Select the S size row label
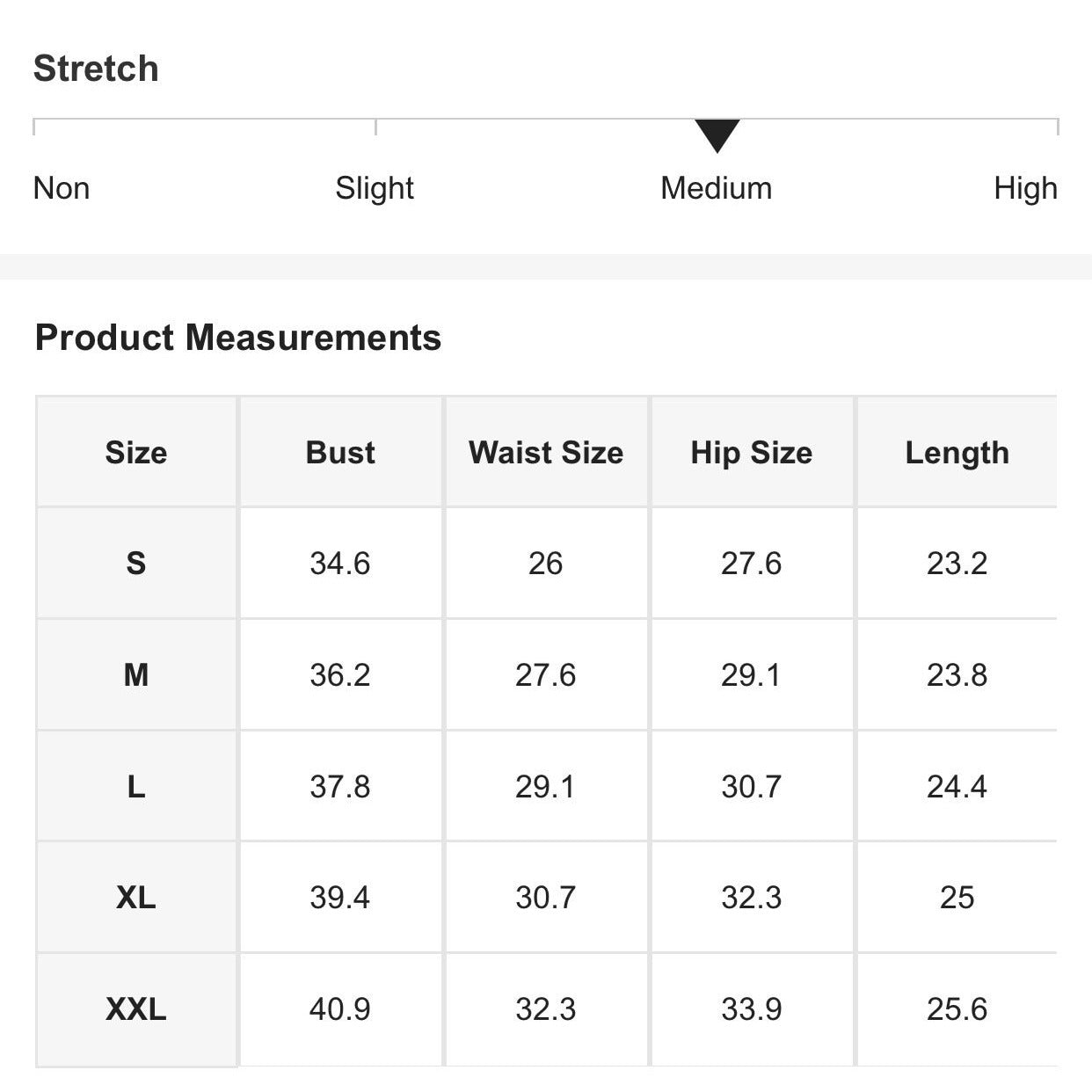This screenshot has height=1092, width=1092. (136, 564)
